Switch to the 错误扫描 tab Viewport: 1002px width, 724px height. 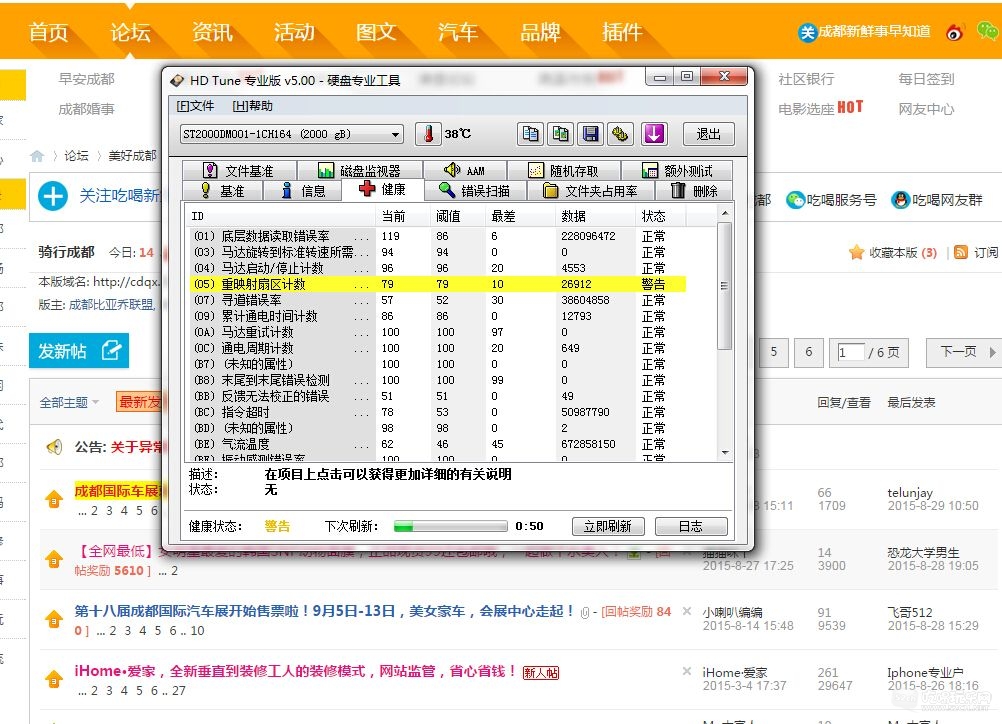tap(475, 190)
